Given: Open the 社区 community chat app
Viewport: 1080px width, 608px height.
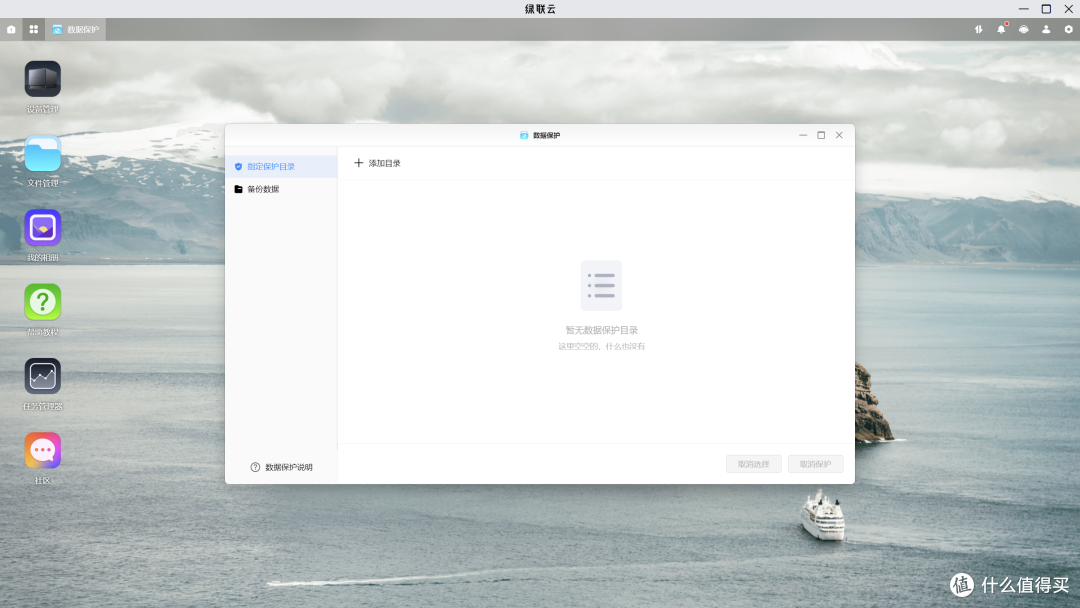Looking at the screenshot, I should tap(43, 451).
